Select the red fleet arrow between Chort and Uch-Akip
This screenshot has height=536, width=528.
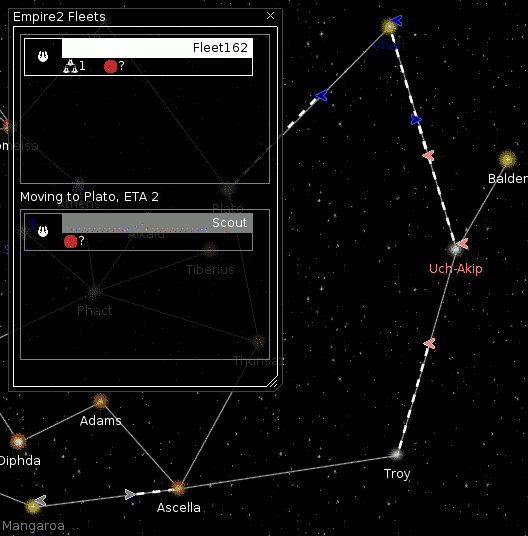[428, 156]
